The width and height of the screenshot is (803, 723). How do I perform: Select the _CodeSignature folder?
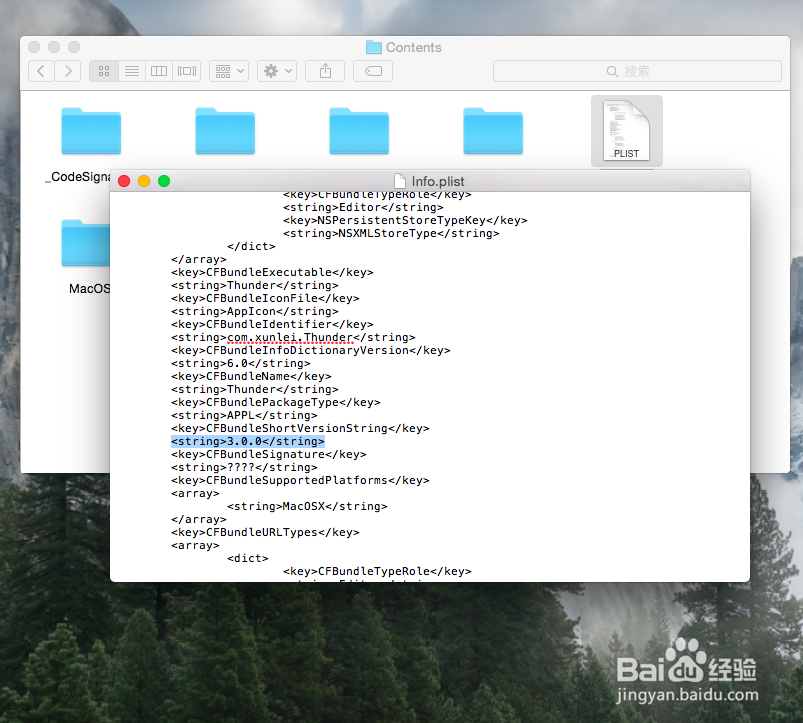pyautogui.click(x=91, y=131)
